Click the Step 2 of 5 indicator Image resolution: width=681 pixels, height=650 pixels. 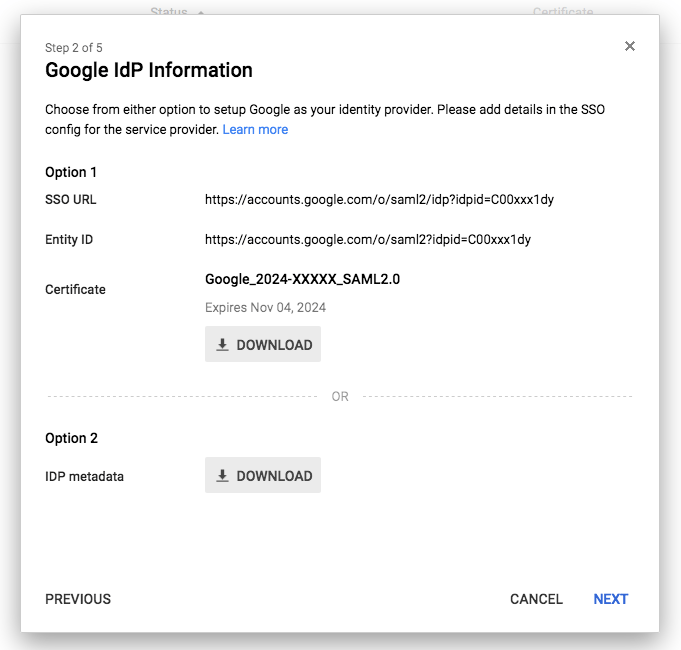(x=74, y=48)
